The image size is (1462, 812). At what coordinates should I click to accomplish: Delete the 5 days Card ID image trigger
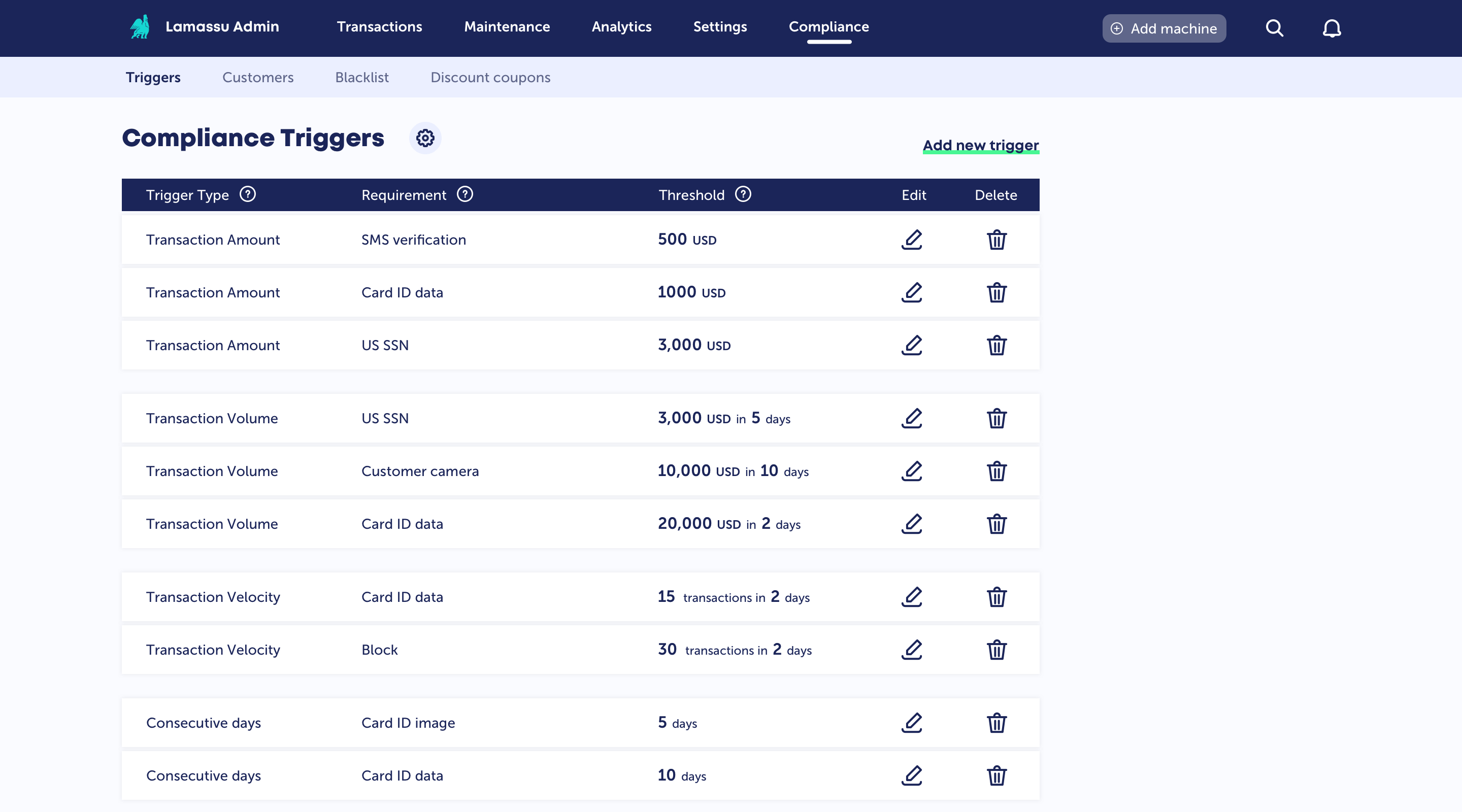tap(996, 723)
